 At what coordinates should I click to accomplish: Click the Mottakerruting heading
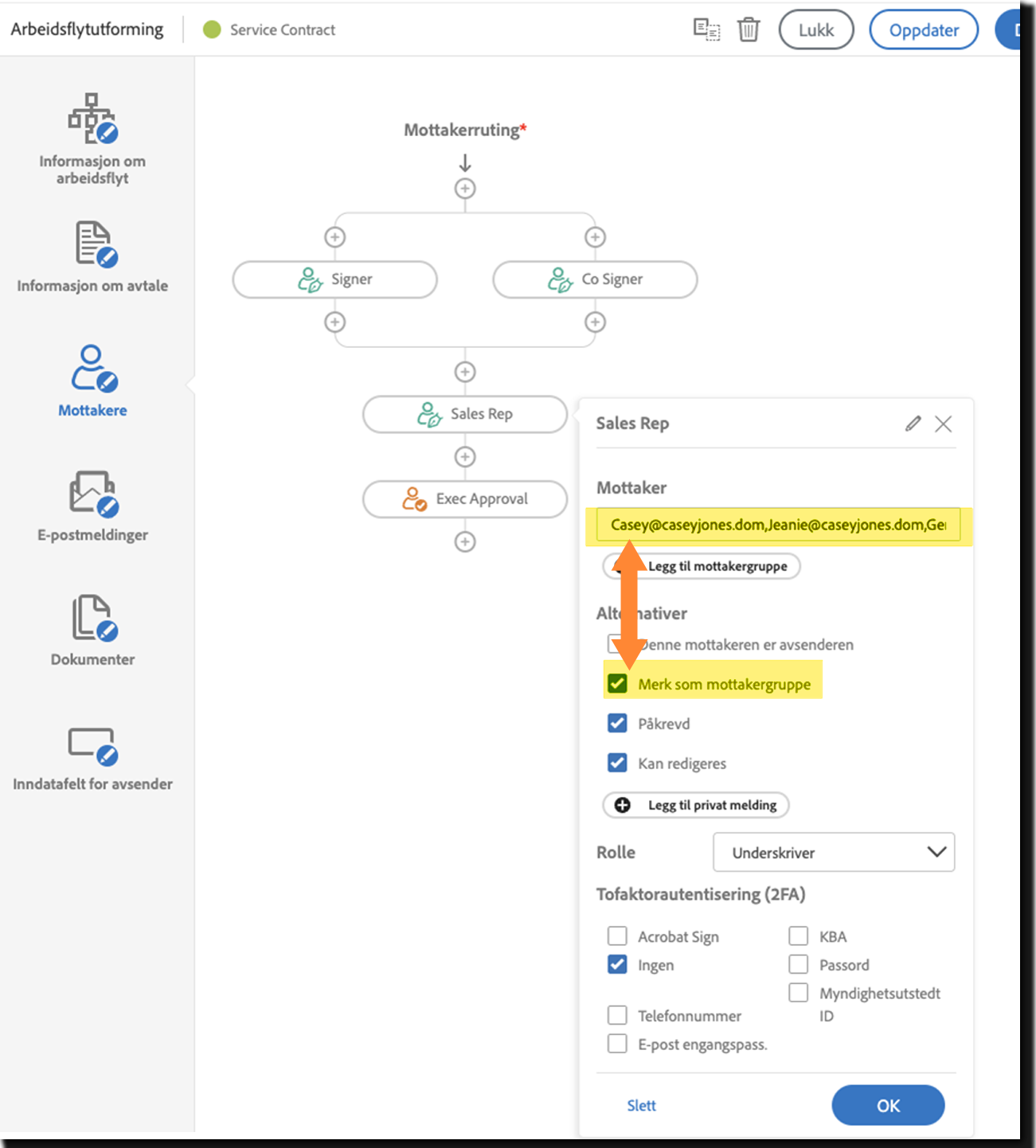click(465, 130)
